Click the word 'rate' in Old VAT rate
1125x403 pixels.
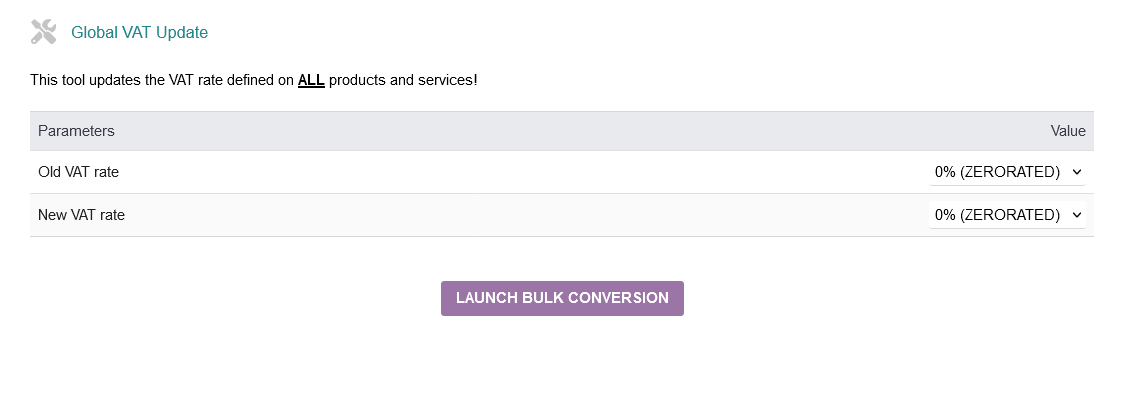[x=106, y=172]
